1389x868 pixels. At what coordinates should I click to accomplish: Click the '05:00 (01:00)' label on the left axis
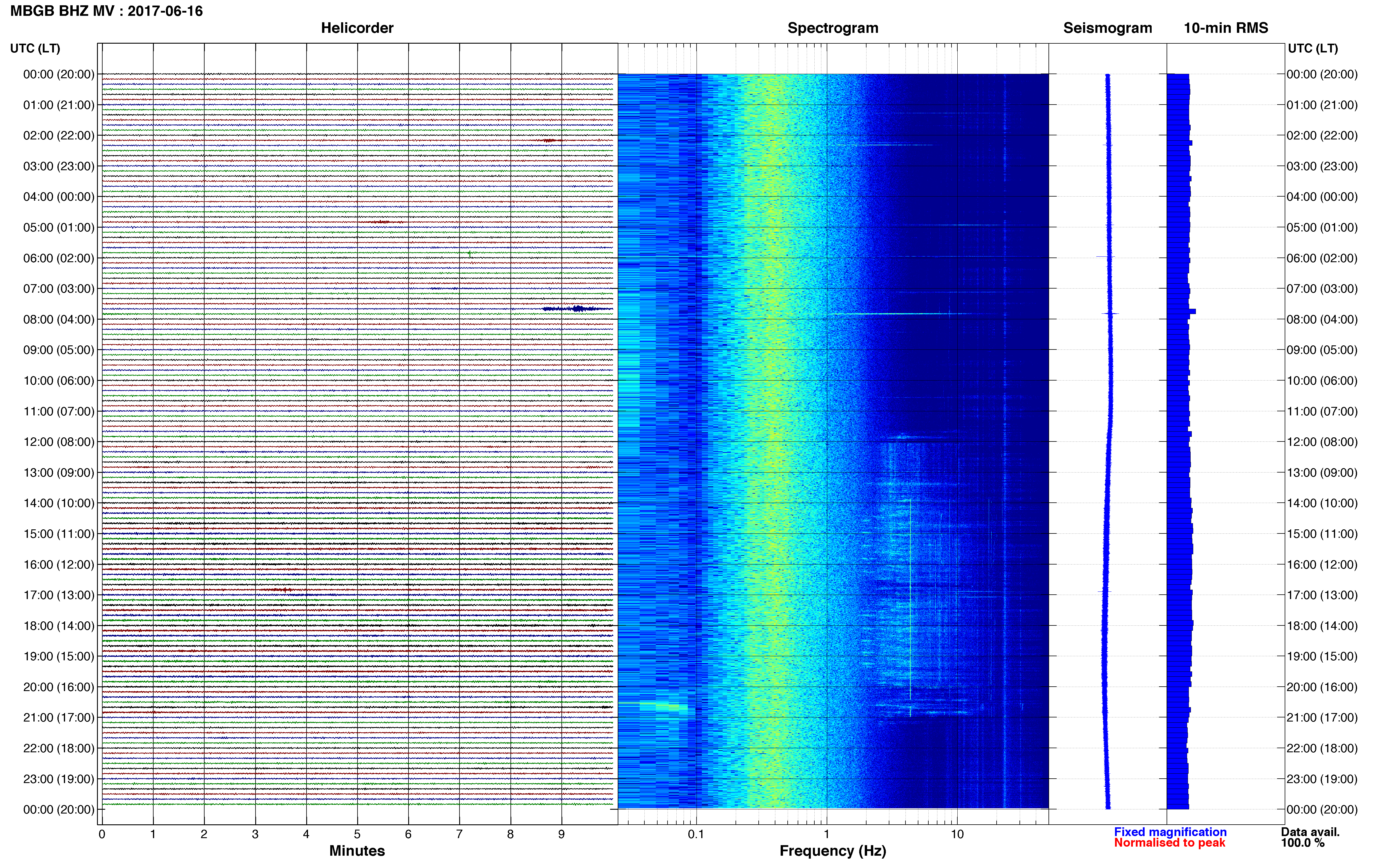click(59, 227)
